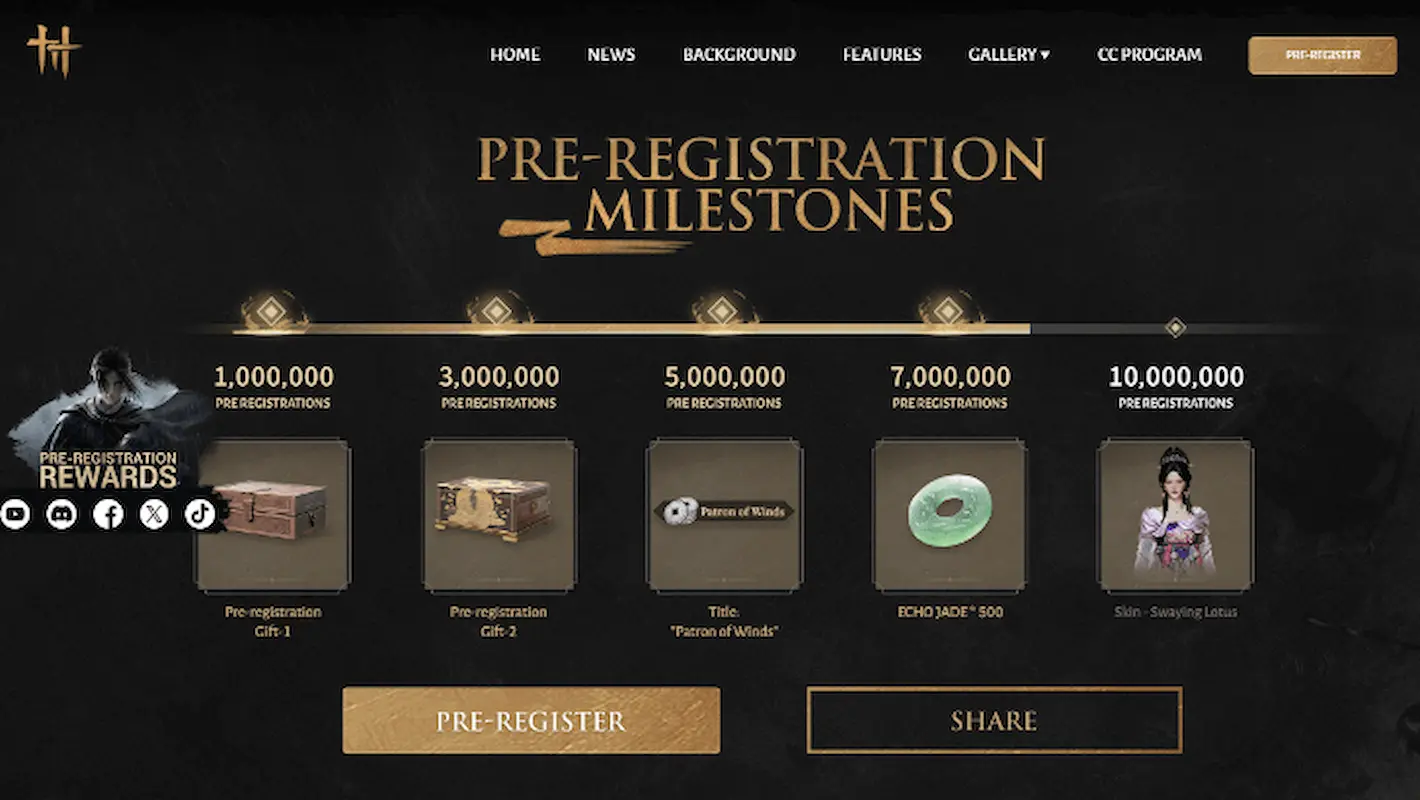This screenshot has width=1420, height=800.
Task: Open the Facebook social icon
Action: point(108,514)
